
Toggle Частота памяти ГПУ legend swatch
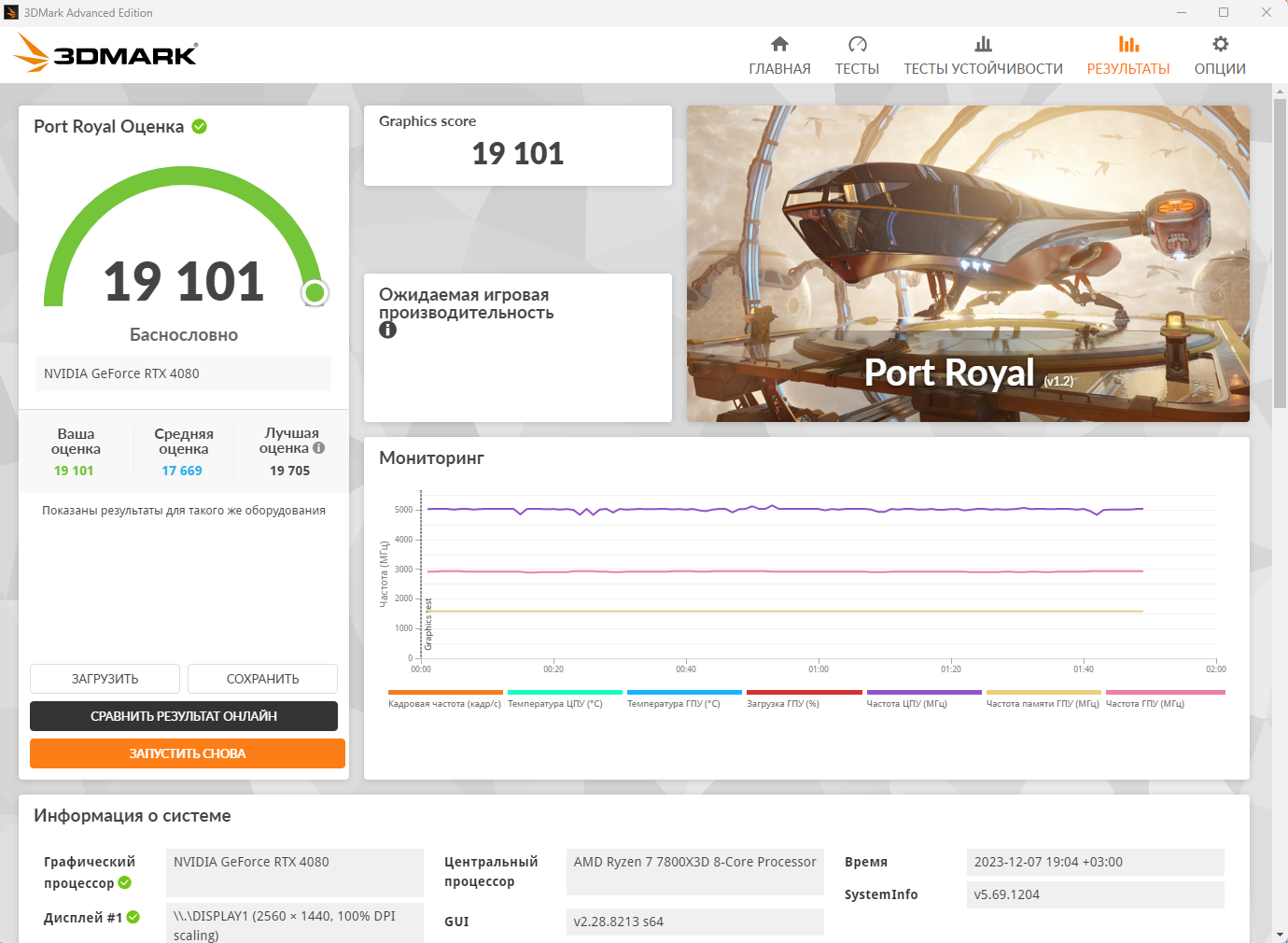point(1043,692)
